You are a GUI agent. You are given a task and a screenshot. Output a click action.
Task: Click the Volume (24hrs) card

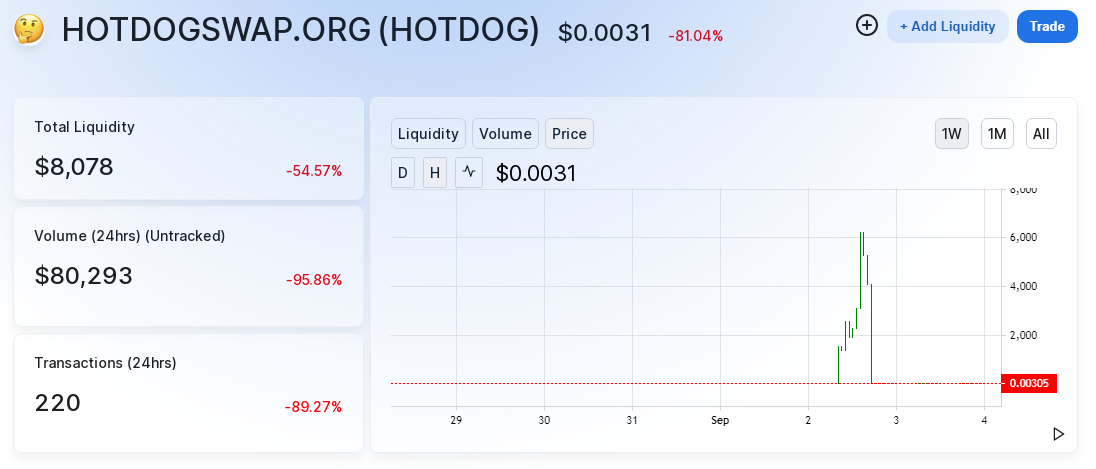188,265
